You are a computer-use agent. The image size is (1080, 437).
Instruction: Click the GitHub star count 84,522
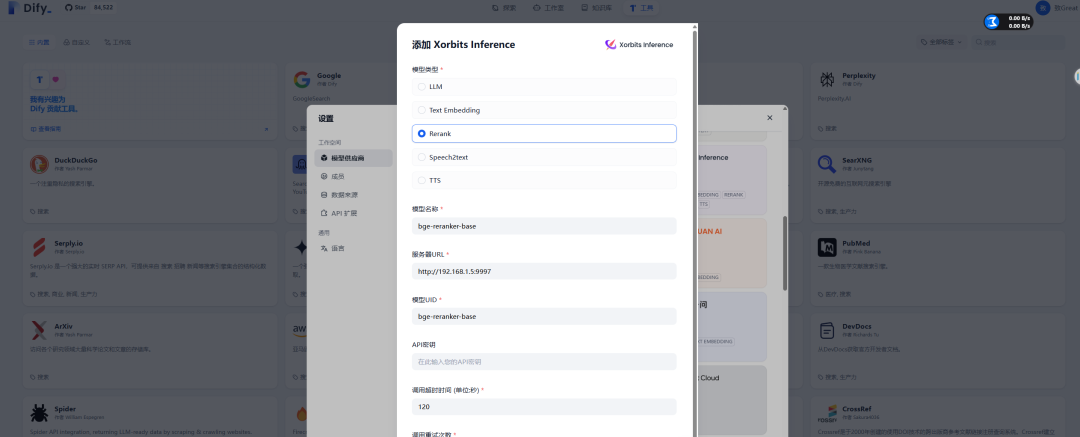coord(104,8)
